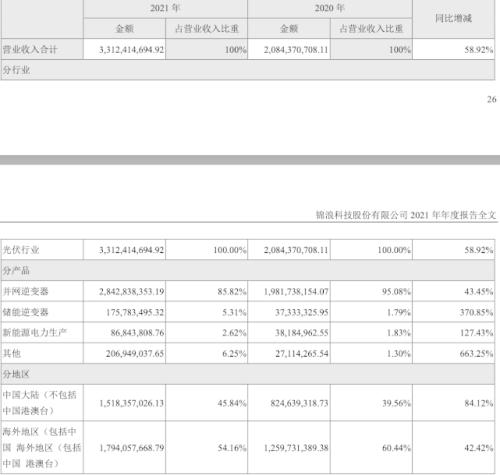The image size is (500, 475).
Task: Click the value 2,842,838,353.19
Action: point(131,292)
